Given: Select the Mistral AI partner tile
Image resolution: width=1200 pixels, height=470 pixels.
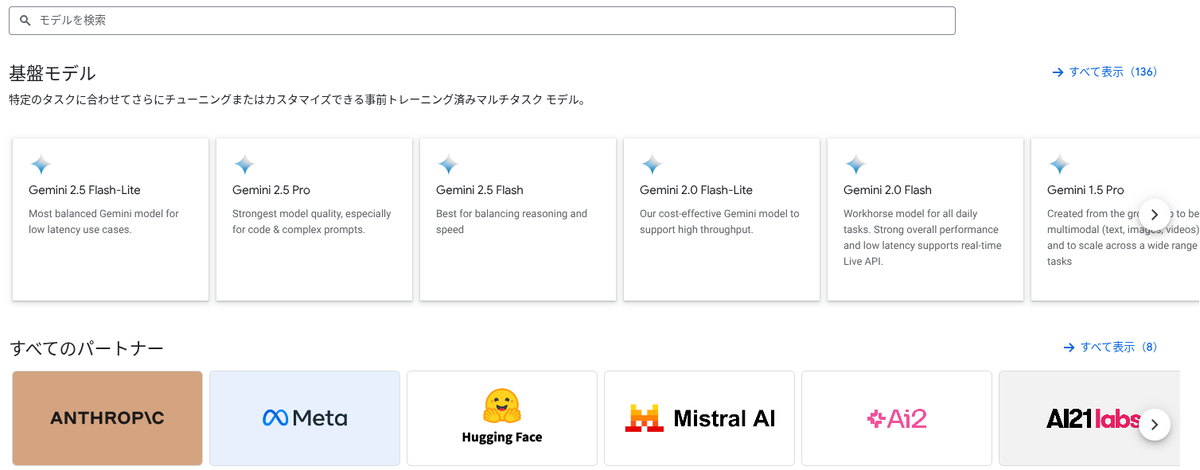Looking at the screenshot, I should (699, 418).
